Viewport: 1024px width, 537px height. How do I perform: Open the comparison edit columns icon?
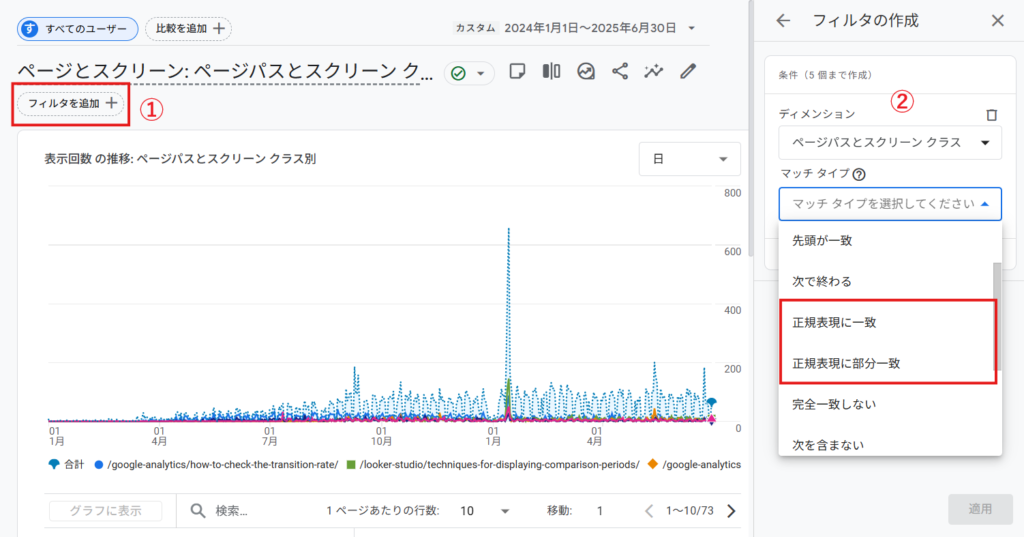[551, 71]
